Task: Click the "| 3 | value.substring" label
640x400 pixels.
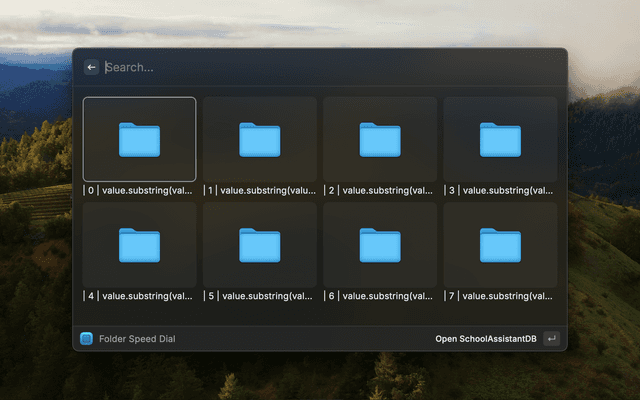Action: (x=500, y=190)
